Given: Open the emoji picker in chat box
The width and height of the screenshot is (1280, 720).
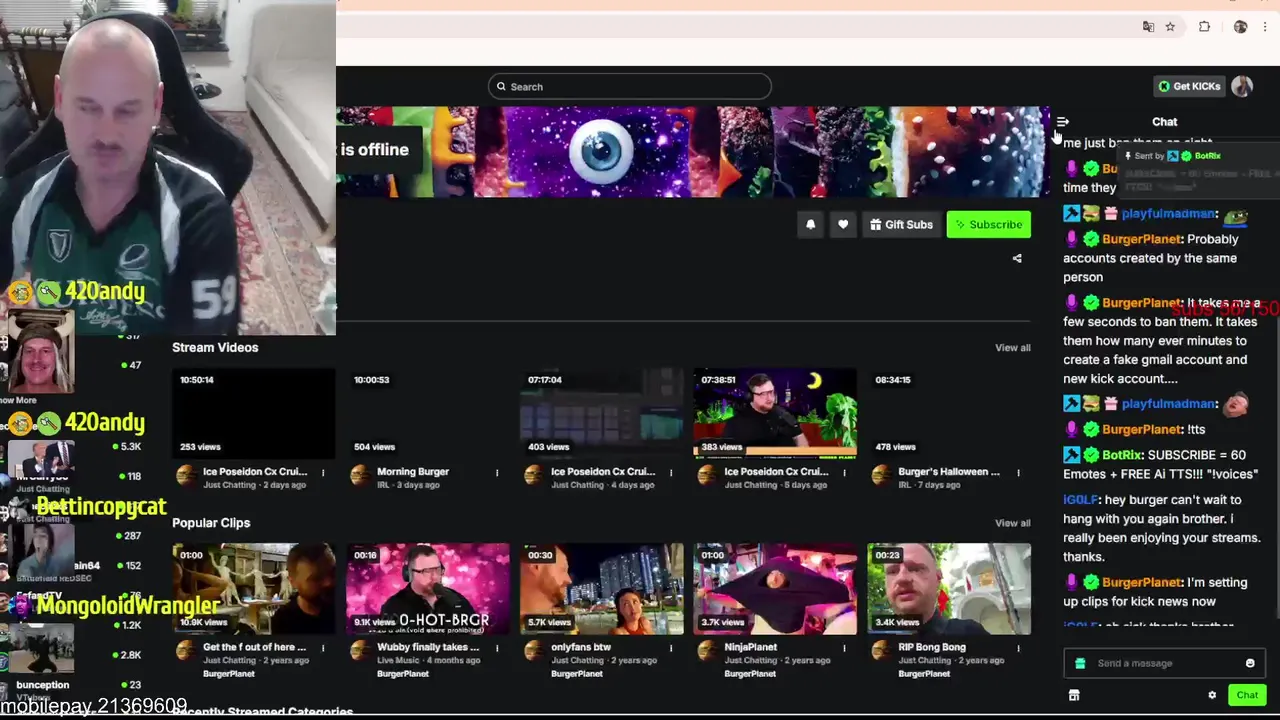Looking at the screenshot, I should [x=1250, y=664].
